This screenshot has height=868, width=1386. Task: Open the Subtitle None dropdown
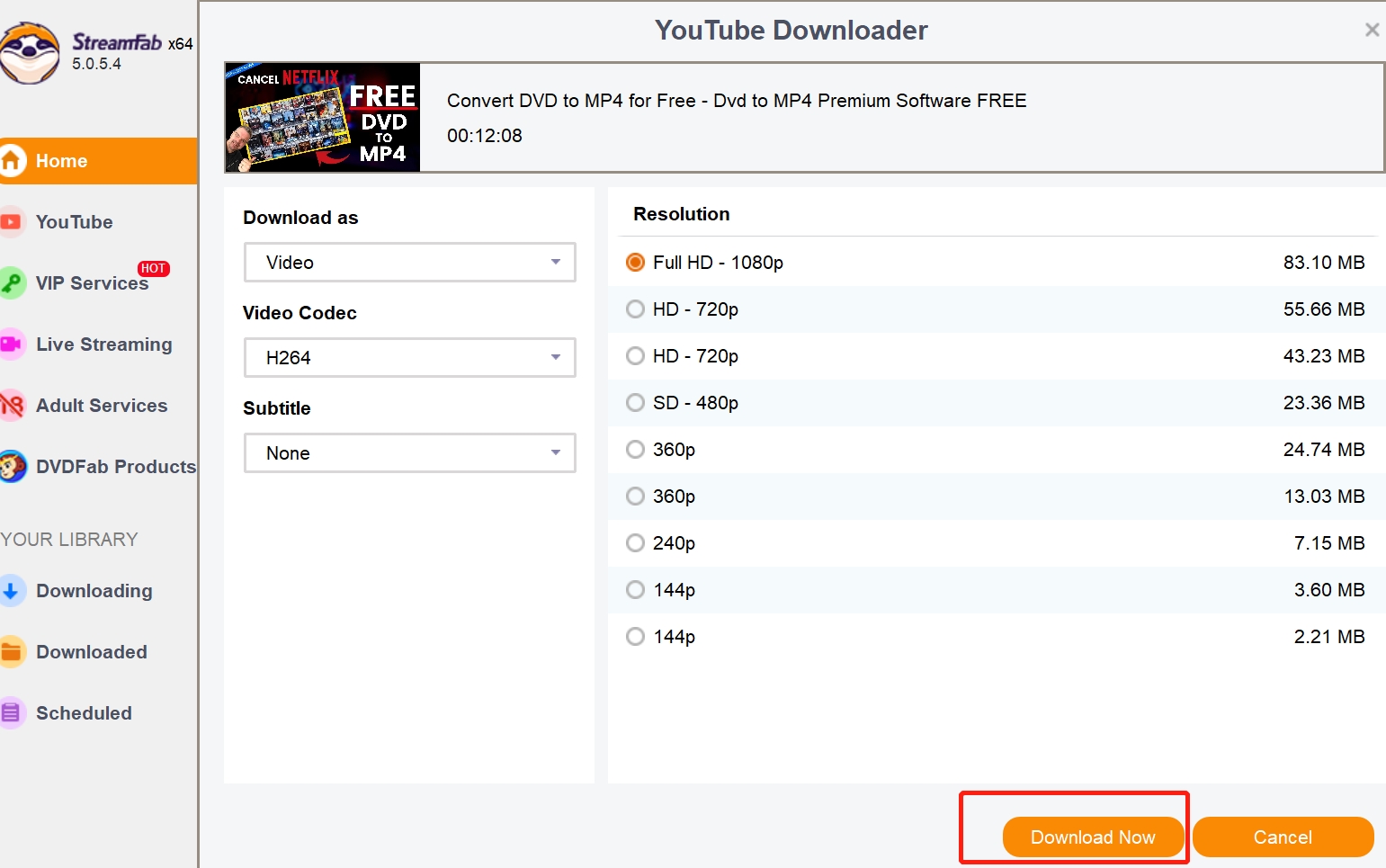click(410, 453)
